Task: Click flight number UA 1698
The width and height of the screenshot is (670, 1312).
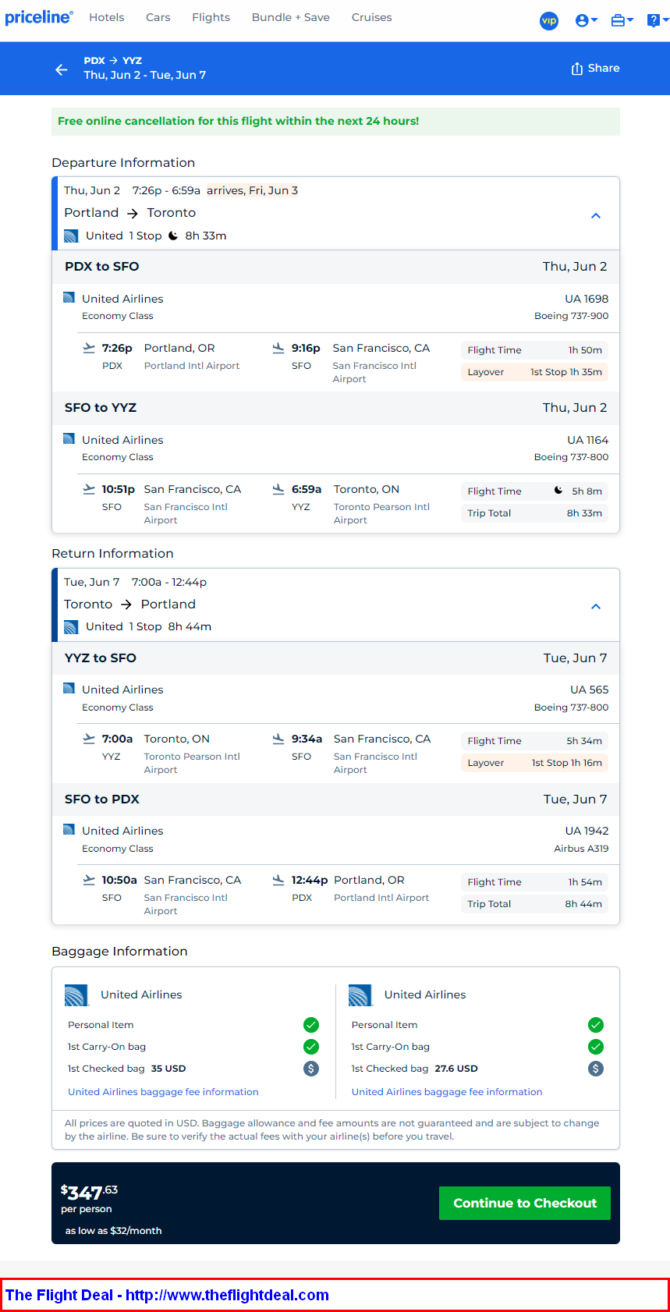Action: pos(587,299)
